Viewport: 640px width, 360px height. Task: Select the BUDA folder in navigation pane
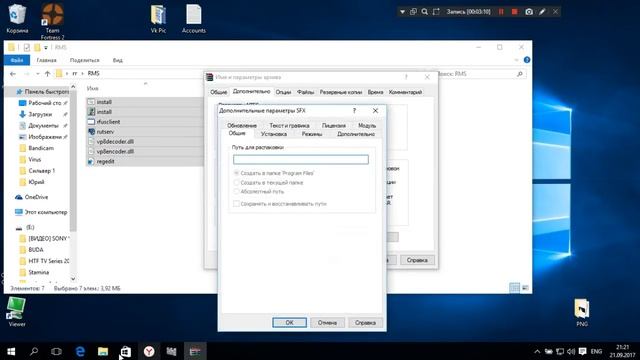coord(36,250)
